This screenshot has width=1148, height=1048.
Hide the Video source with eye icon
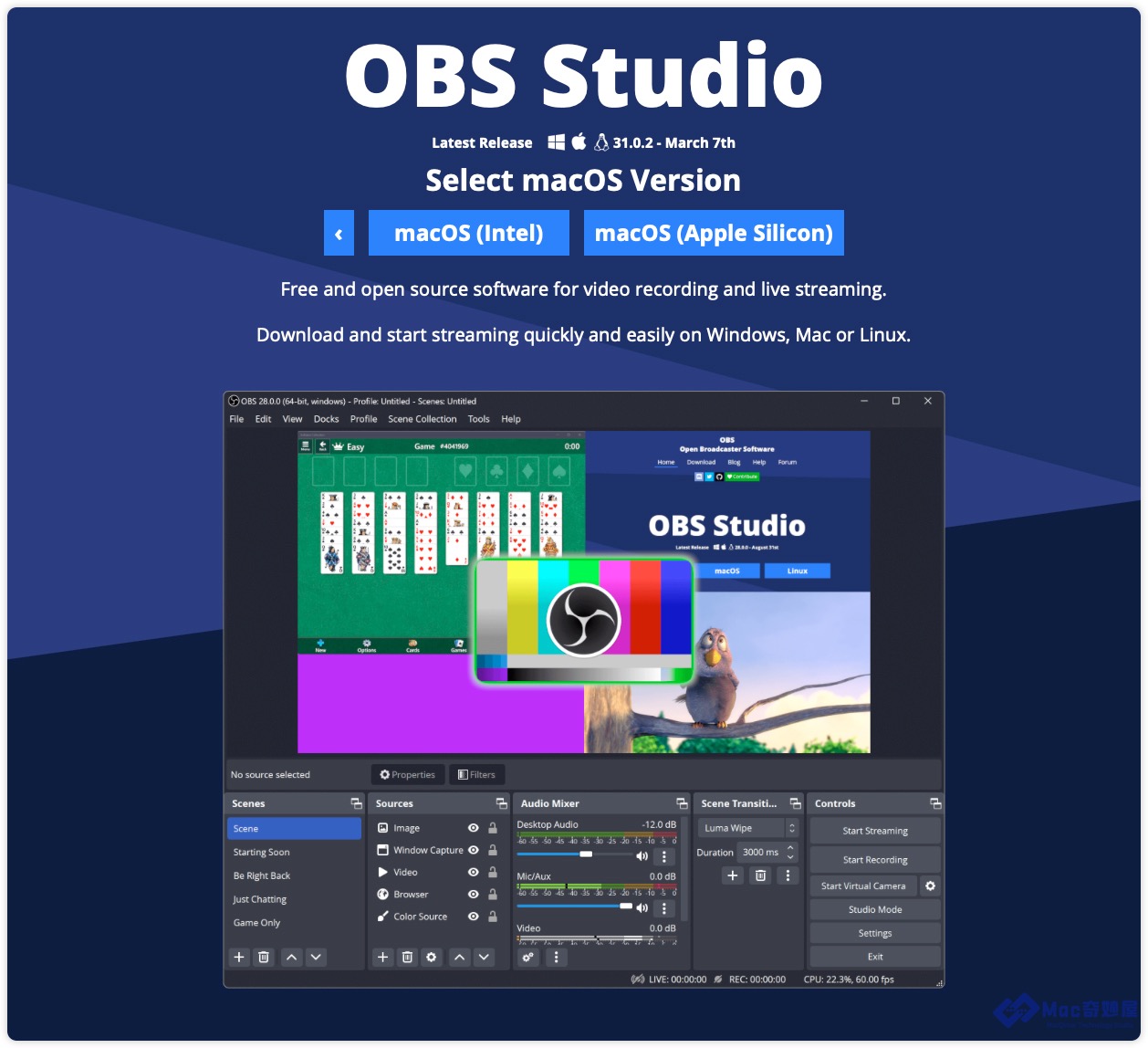point(474,873)
